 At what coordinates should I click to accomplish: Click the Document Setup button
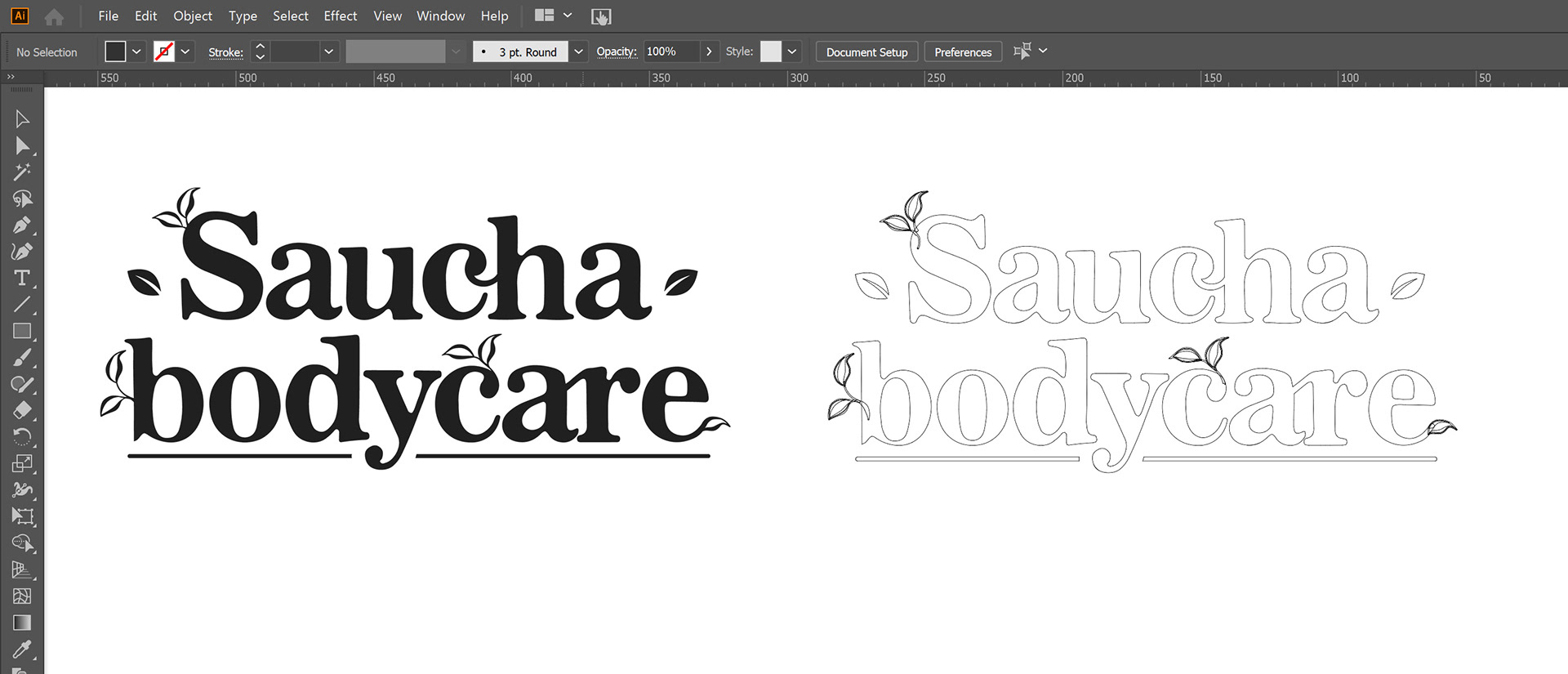click(866, 51)
